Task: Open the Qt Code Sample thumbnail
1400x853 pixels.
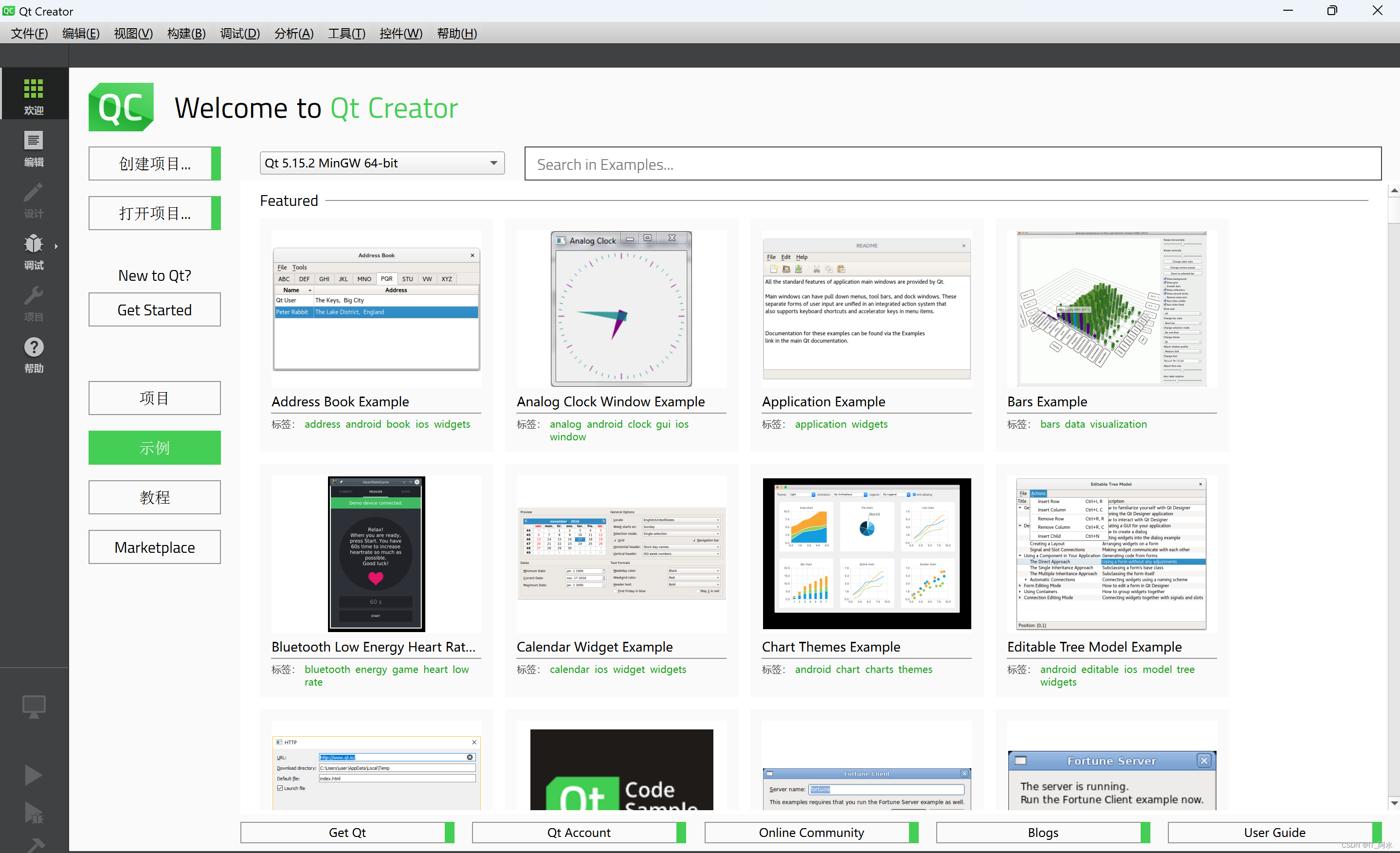Action: (621, 770)
